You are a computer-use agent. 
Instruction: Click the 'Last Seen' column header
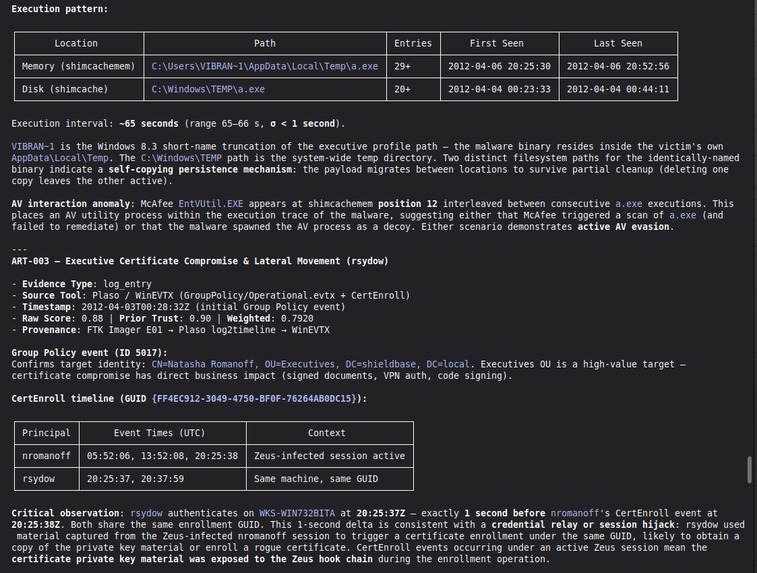(618, 43)
